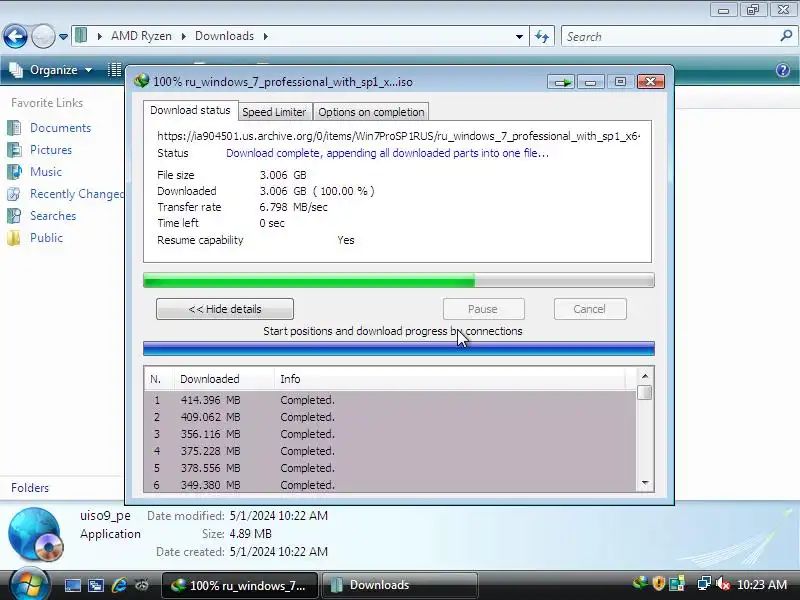Click the Views icon in Explorer toolbar

(114, 70)
